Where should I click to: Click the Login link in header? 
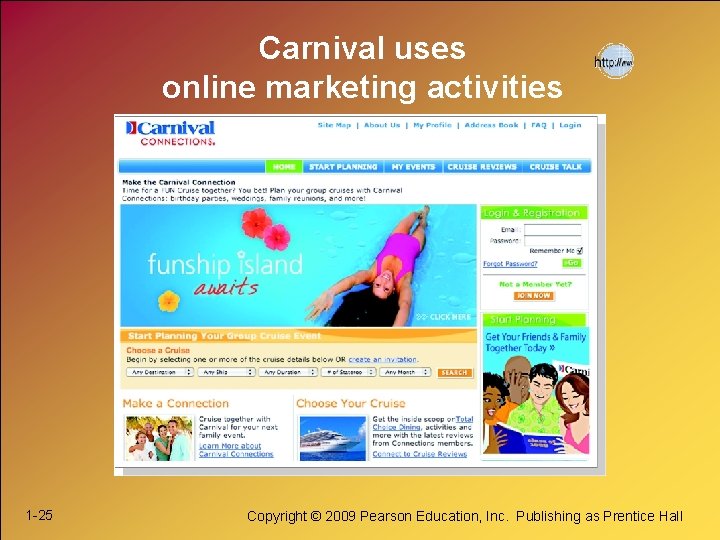tap(570, 125)
